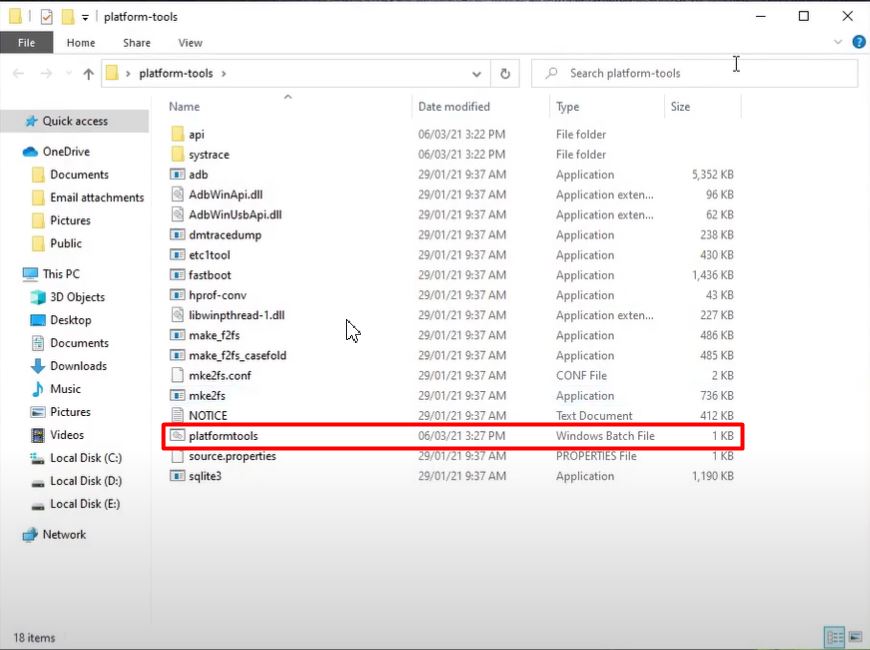Viewport: 870px width, 650px height.
Task: Click the Search platform-tools field
Action: (694, 73)
